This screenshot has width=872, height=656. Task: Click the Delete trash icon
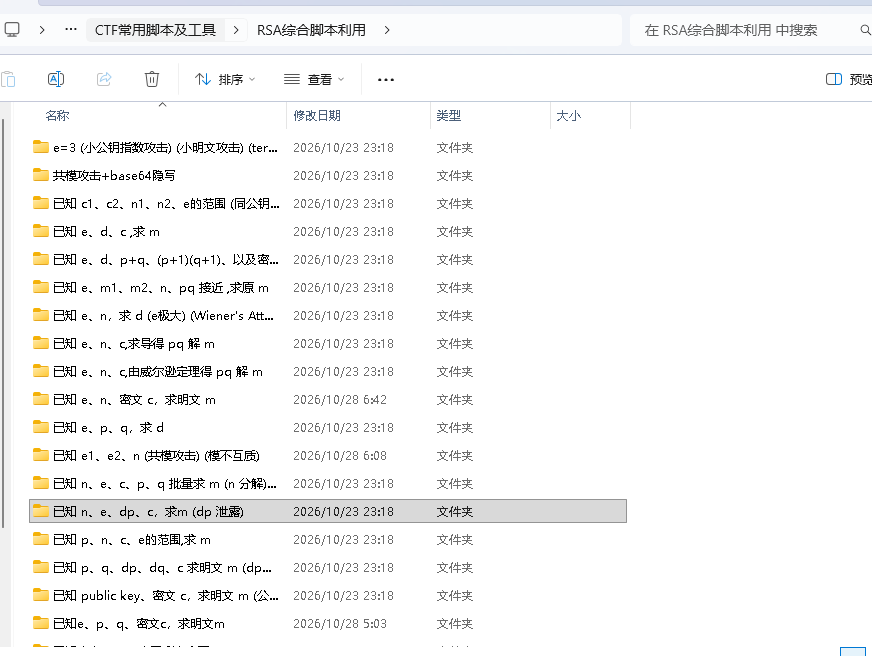pos(152,79)
